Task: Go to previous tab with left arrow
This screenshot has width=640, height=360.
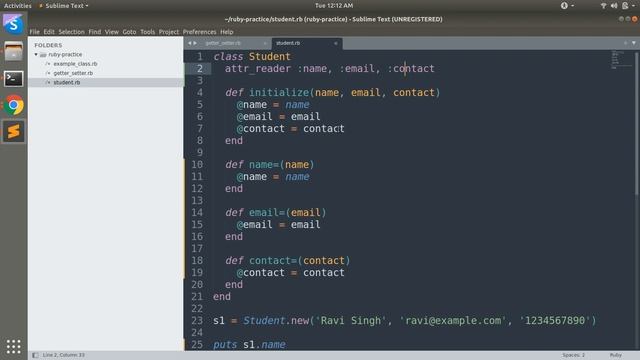Action: click(x=189, y=43)
